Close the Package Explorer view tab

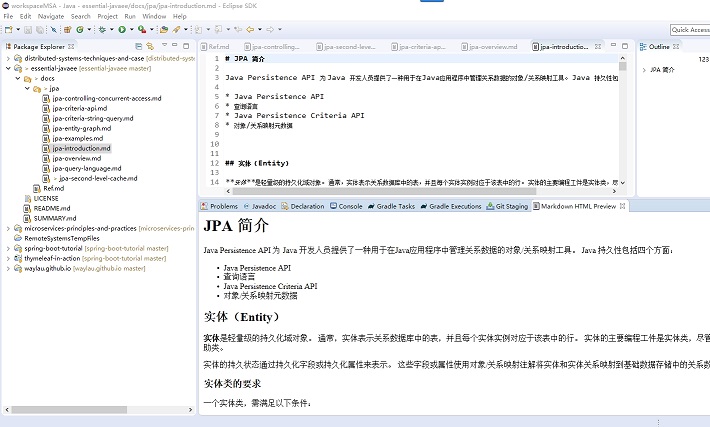click(x=71, y=46)
